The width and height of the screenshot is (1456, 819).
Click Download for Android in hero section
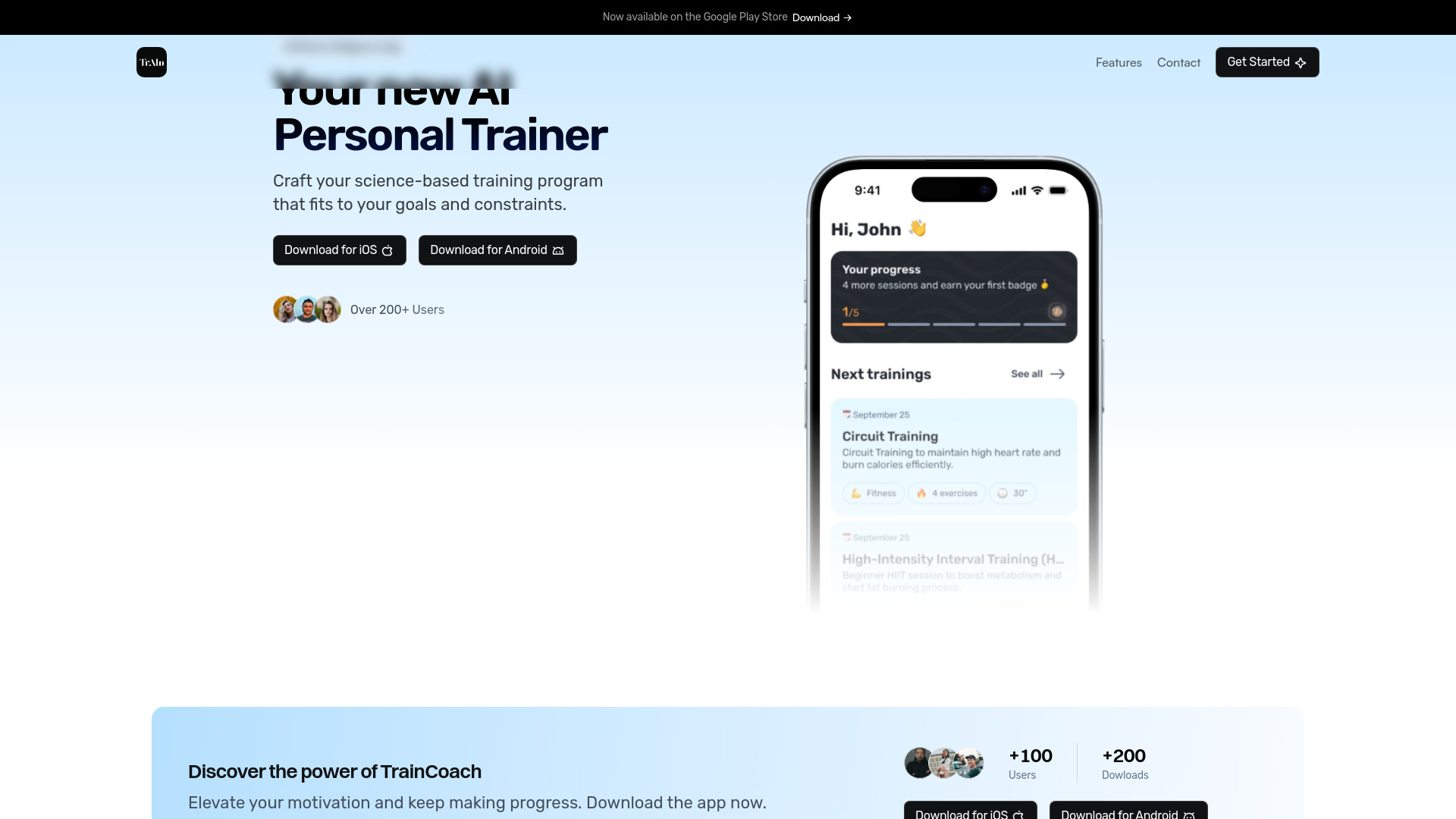click(x=497, y=250)
